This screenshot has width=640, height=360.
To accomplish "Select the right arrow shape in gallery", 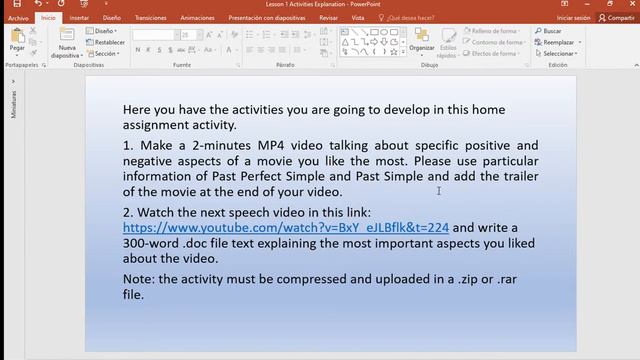I will point(374,42).
